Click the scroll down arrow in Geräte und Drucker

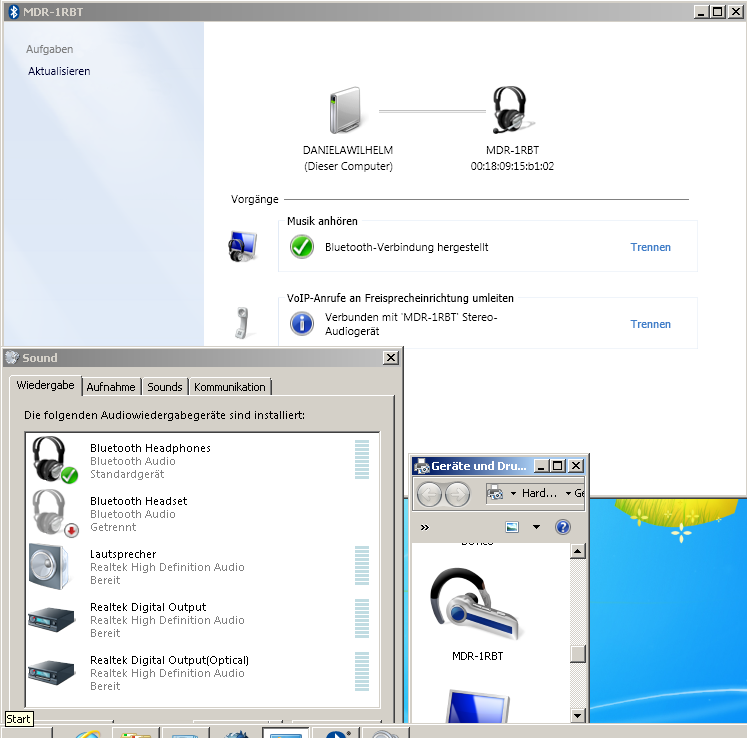pyautogui.click(x=577, y=715)
